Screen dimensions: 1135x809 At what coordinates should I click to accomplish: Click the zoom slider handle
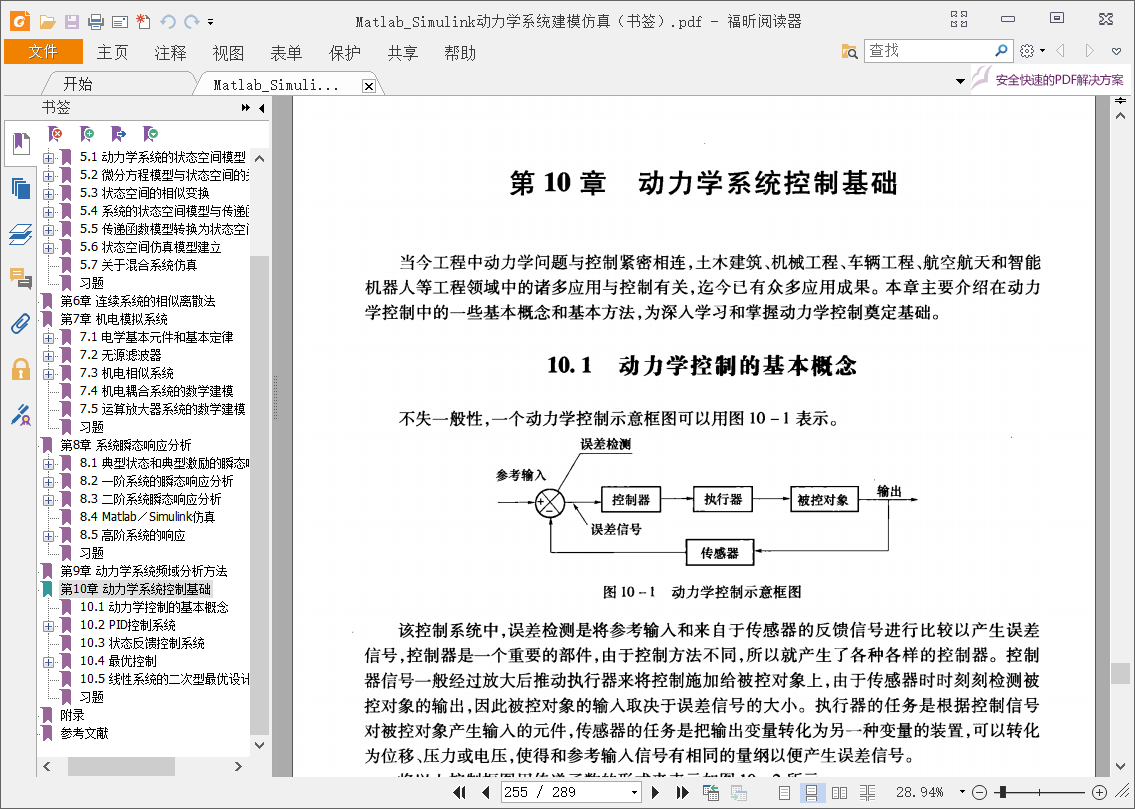point(1002,792)
